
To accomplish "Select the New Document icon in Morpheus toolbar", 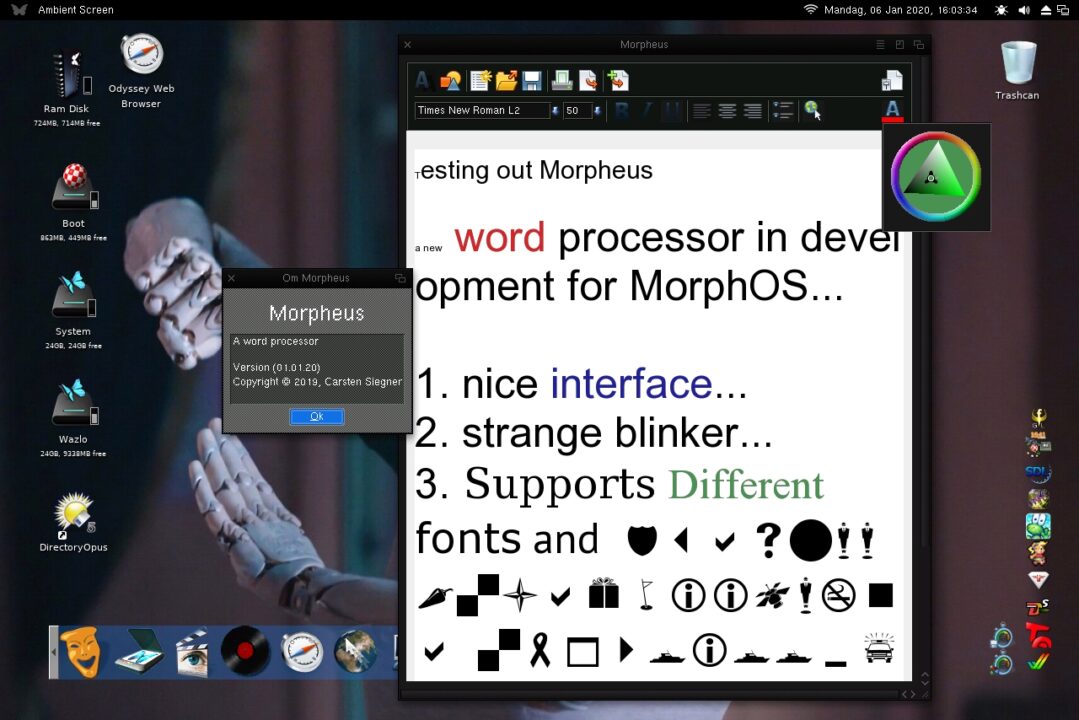I will 479,80.
